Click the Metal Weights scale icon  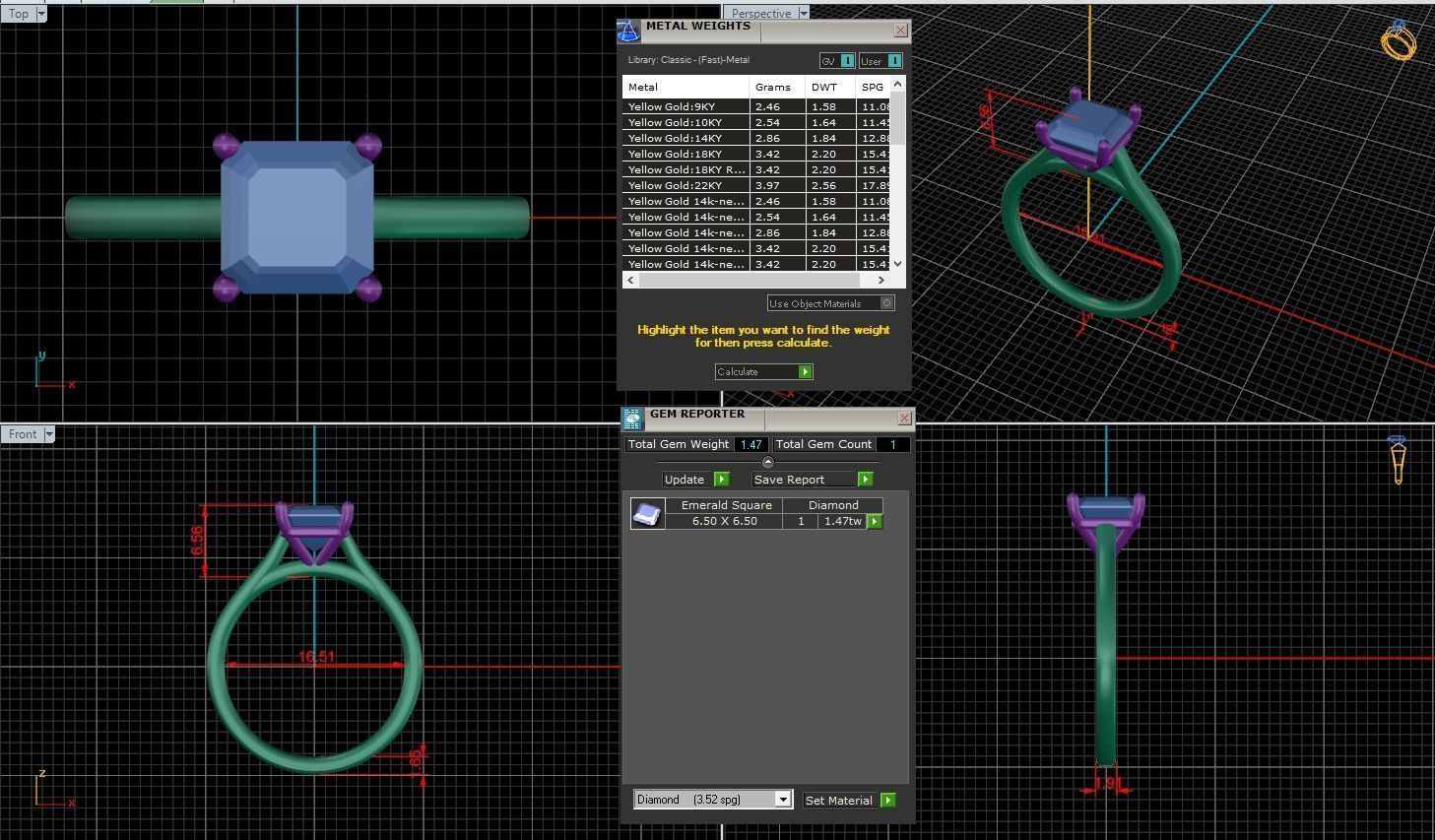(628, 31)
